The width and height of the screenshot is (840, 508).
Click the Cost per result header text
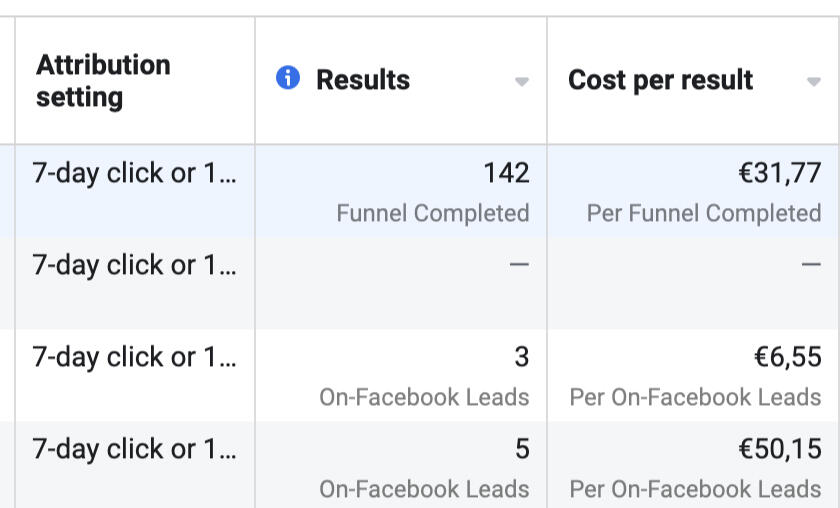click(x=660, y=80)
